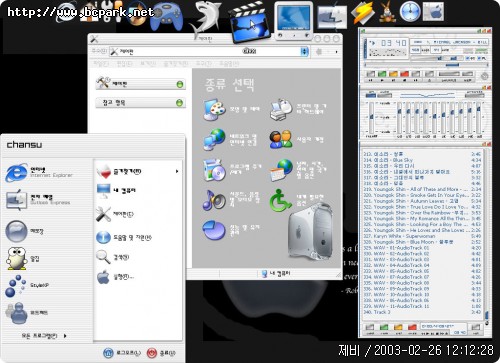Viewport: 500px width, 363px height.
Task: Expand the Favorites submenu arrow in start menu
Action: point(177,171)
